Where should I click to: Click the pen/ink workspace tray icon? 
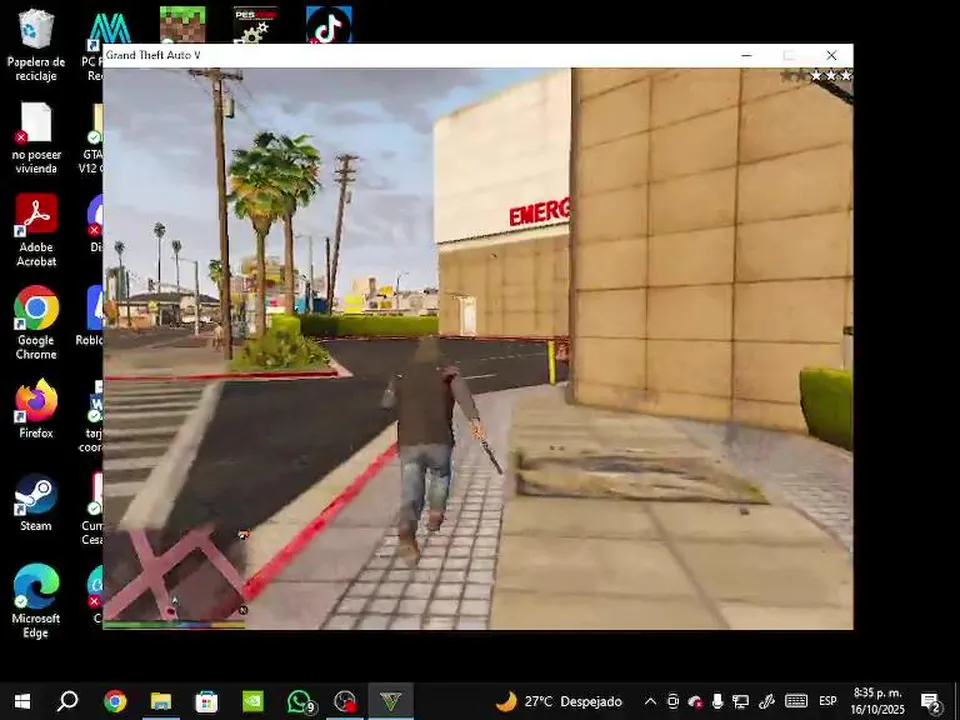click(767, 702)
